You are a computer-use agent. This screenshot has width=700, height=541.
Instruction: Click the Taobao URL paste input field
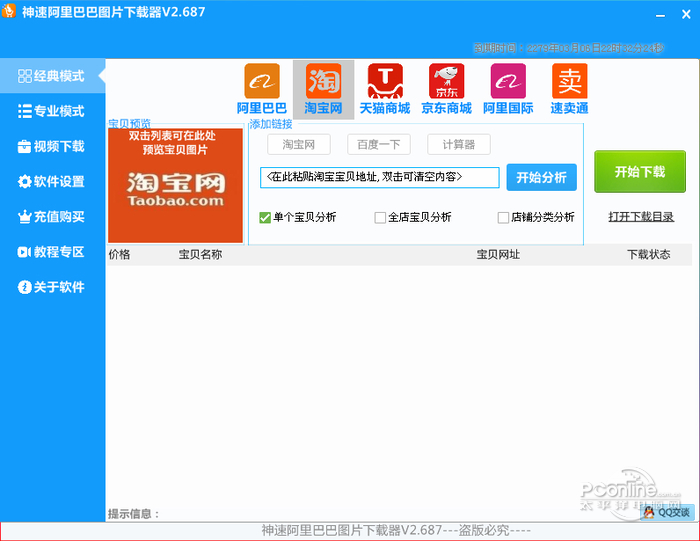[380, 177]
